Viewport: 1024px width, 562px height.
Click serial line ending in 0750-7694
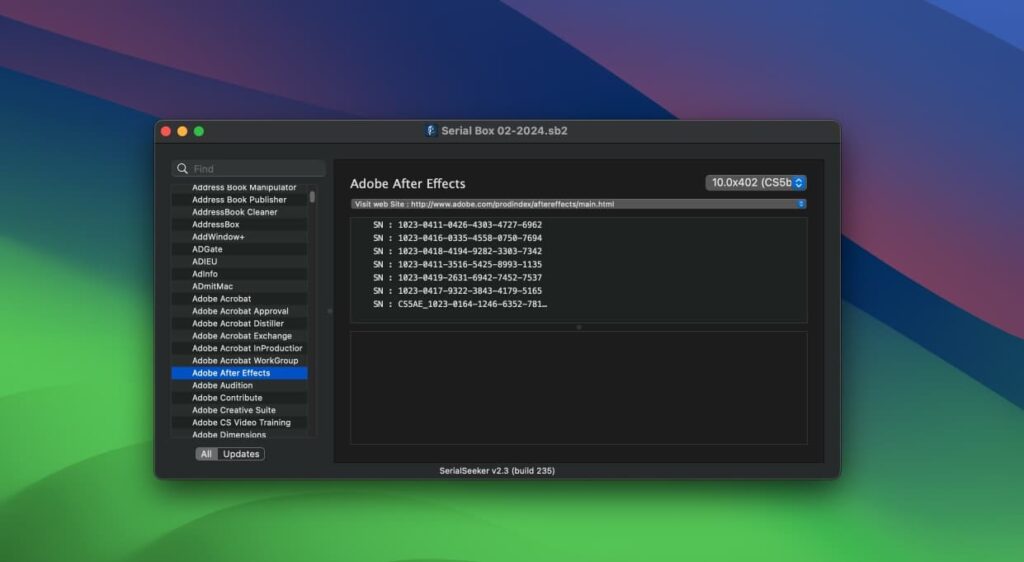coord(457,238)
